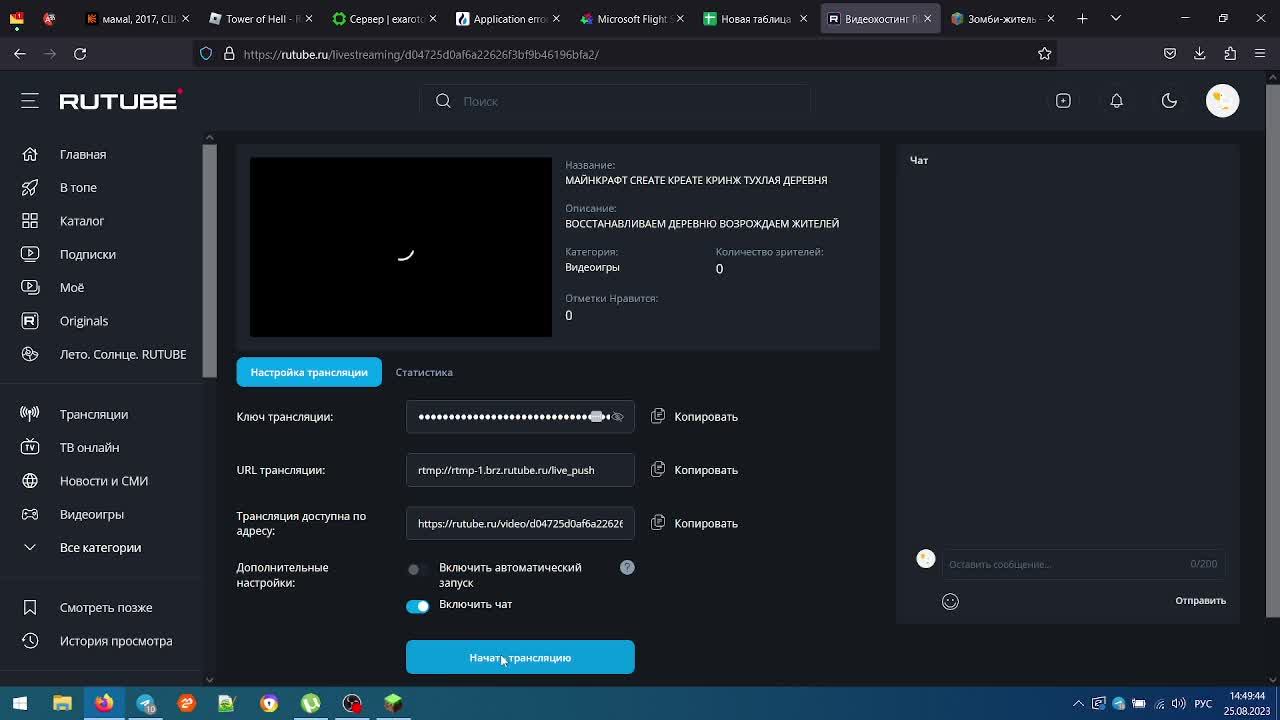
Task: Reveal stream key with eye icon
Action: [x=617, y=417]
